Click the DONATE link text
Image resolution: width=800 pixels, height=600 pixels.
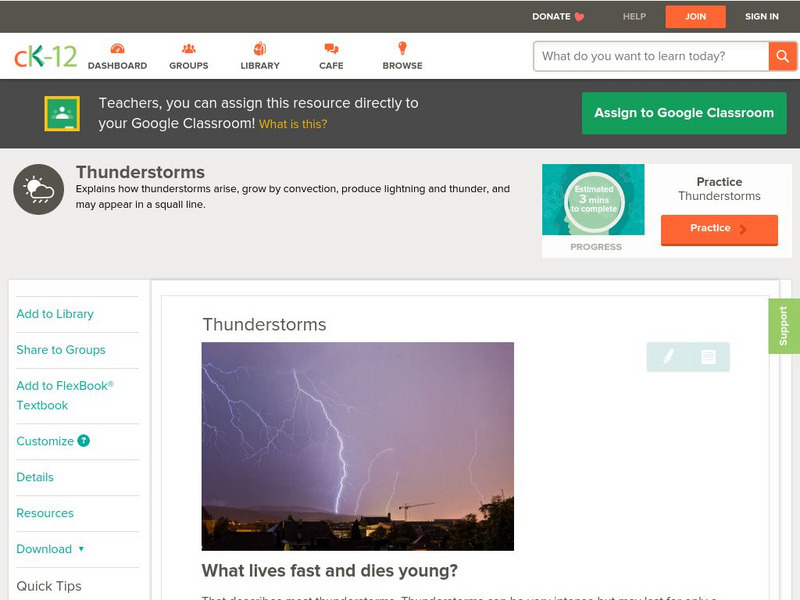(x=551, y=17)
